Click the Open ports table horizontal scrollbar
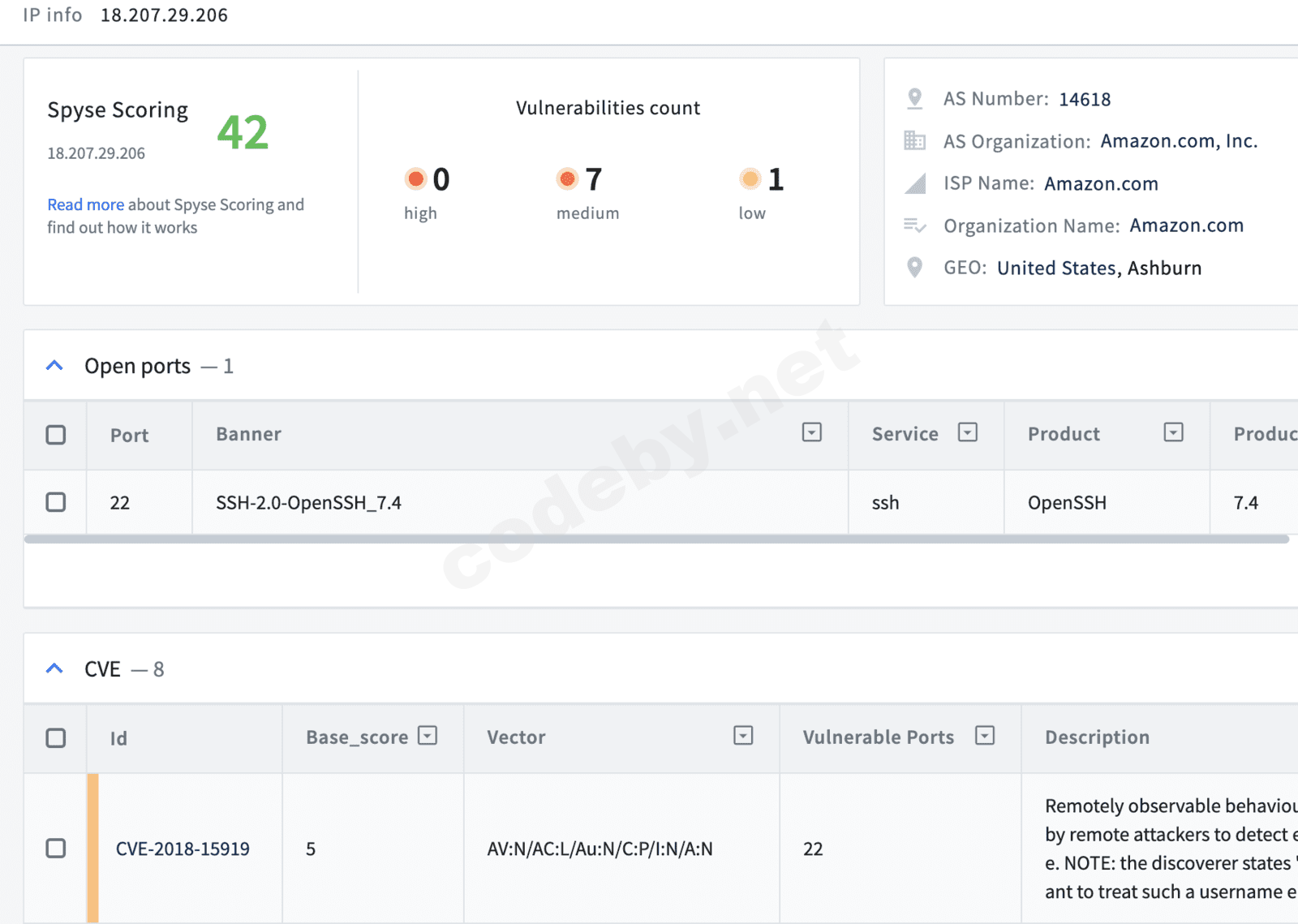This screenshot has height=924, width=1298. click(656, 539)
